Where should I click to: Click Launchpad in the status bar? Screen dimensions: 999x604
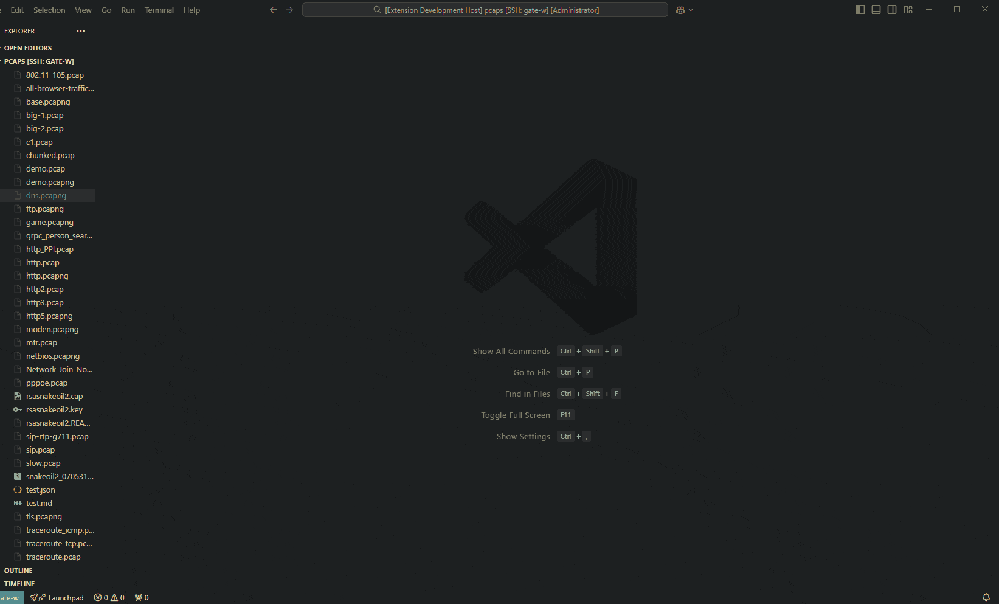click(x=57, y=598)
